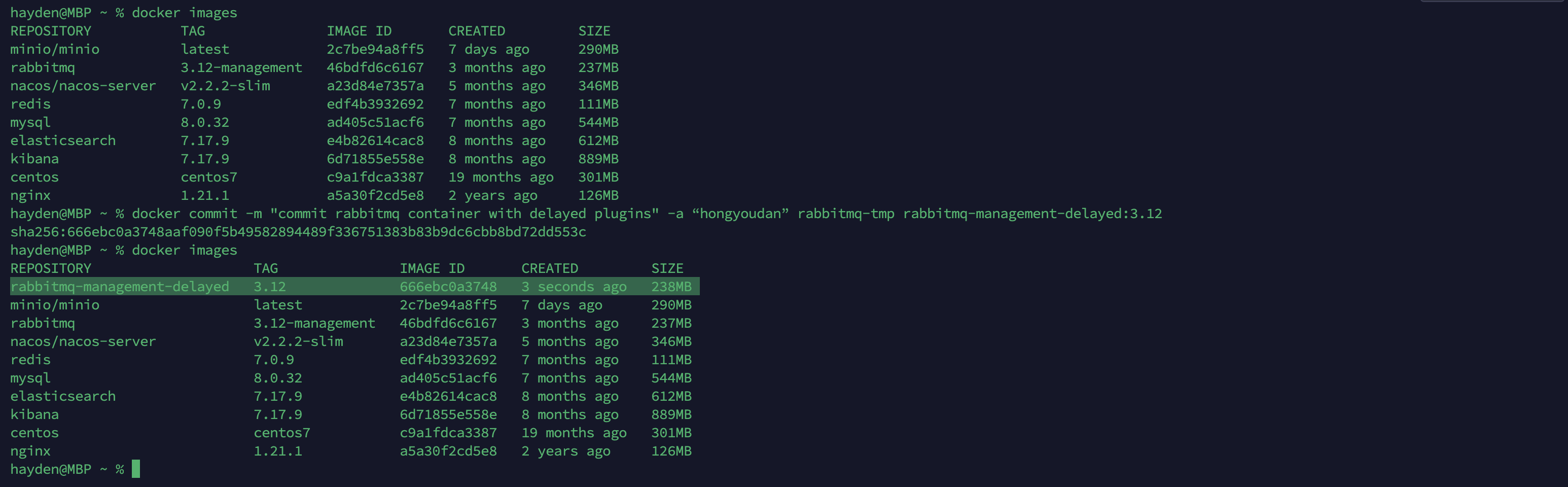Click the "docker images" command on the first line
This screenshot has height=487, width=1568.
[x=185, y=13]
